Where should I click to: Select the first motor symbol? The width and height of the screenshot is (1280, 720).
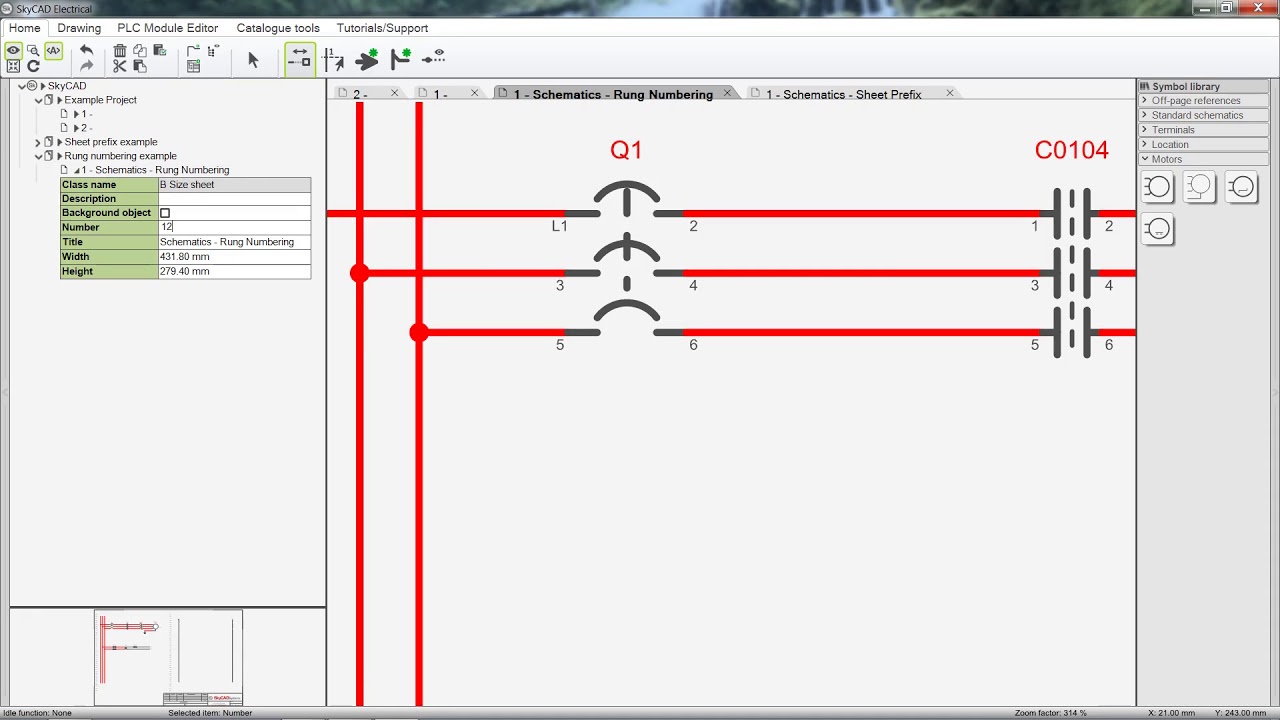click(x=1157, y=186)
